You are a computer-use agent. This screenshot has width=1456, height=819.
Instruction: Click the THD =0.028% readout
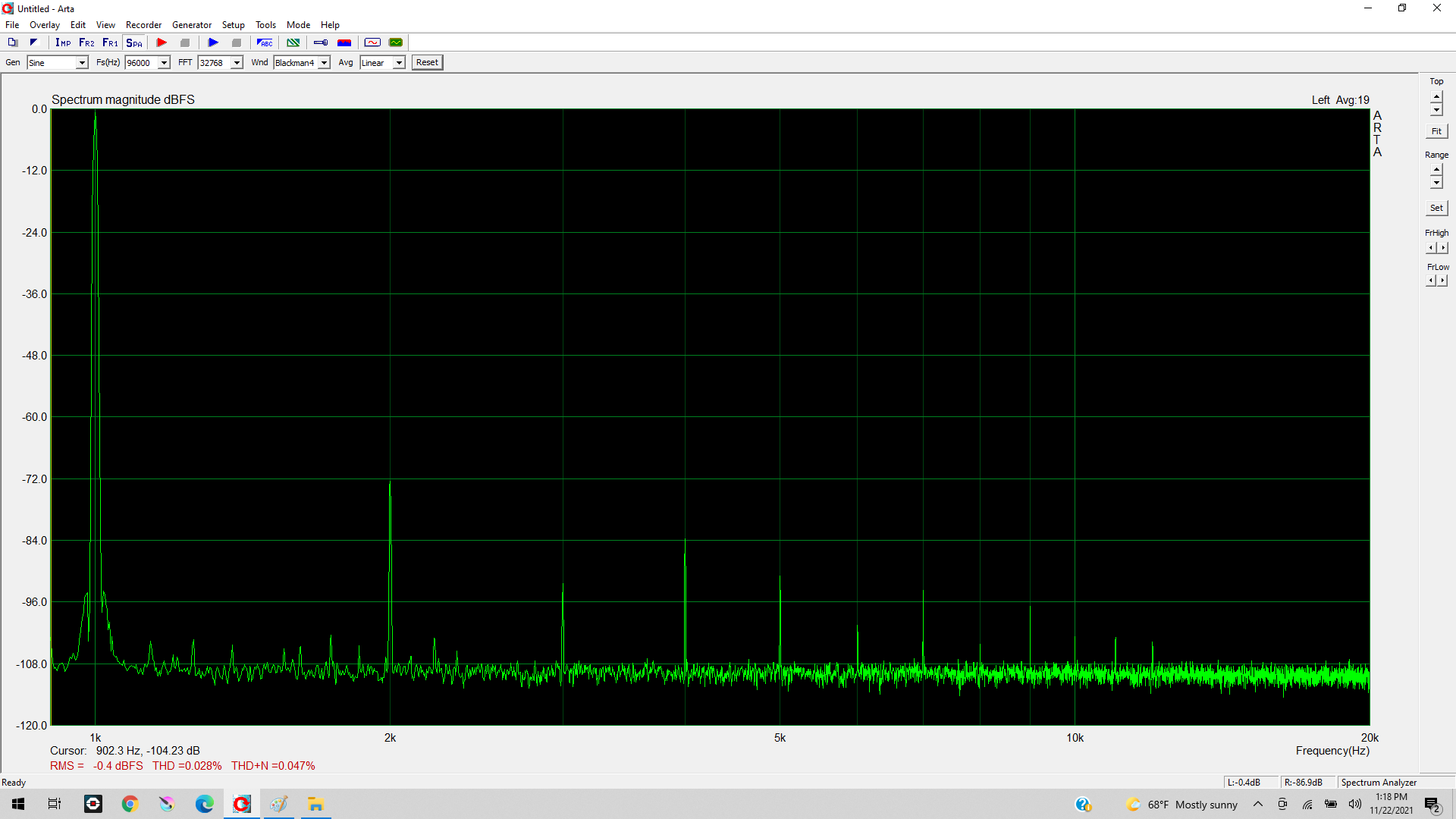coord(187,766)
